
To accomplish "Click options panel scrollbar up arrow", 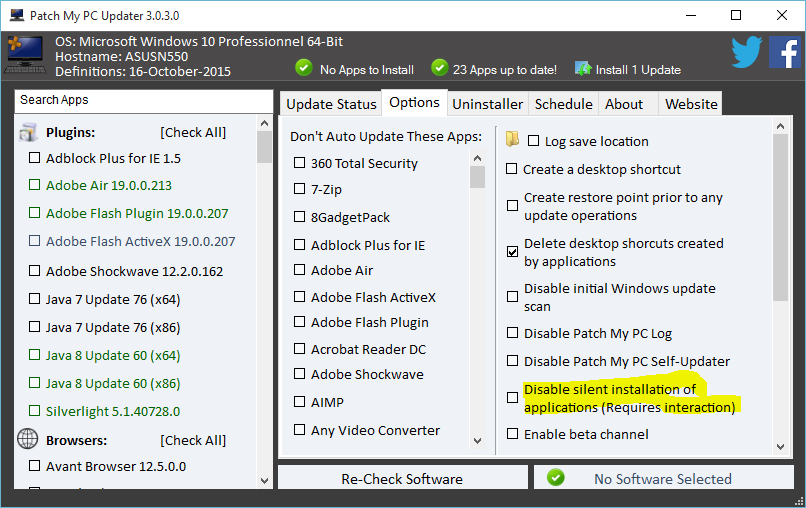I will click(x=780, y=126).
